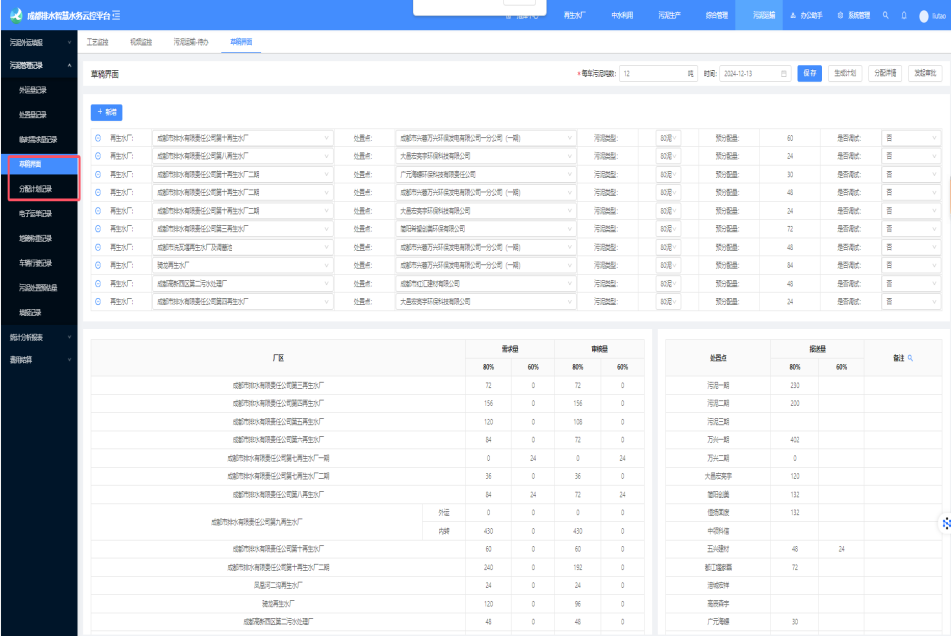Click the blue 新增 button

pyautogui.click(x=106, y=112)
